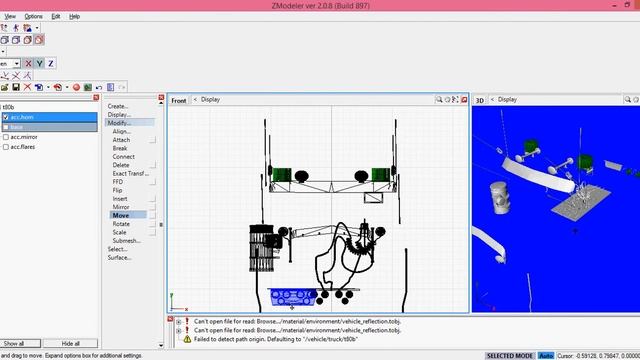Open the dropdown arrow beside import icon
Image resolution: width=640 pixels, height=360 pixels.
pos(48,87)
